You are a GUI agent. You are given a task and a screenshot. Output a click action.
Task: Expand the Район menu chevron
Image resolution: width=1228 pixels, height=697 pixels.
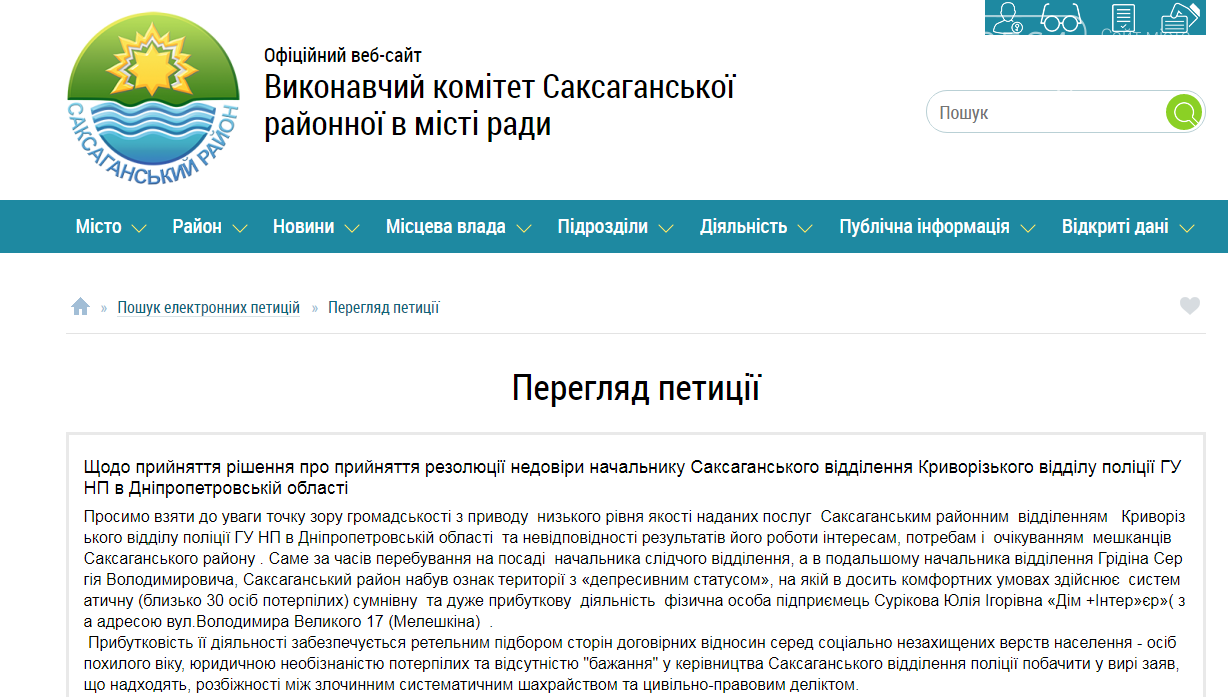point(240,228)
